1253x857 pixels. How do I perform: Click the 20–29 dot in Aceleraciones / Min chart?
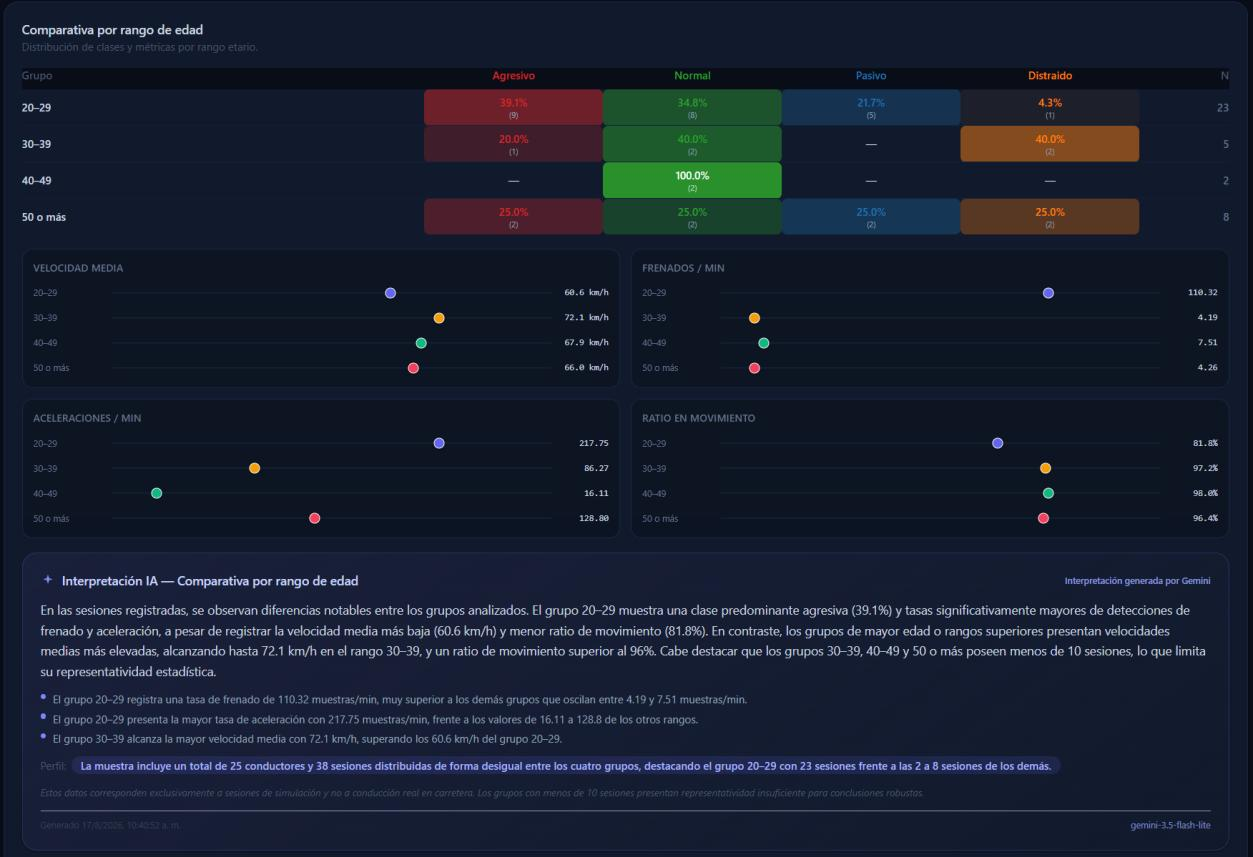[439, 443]
